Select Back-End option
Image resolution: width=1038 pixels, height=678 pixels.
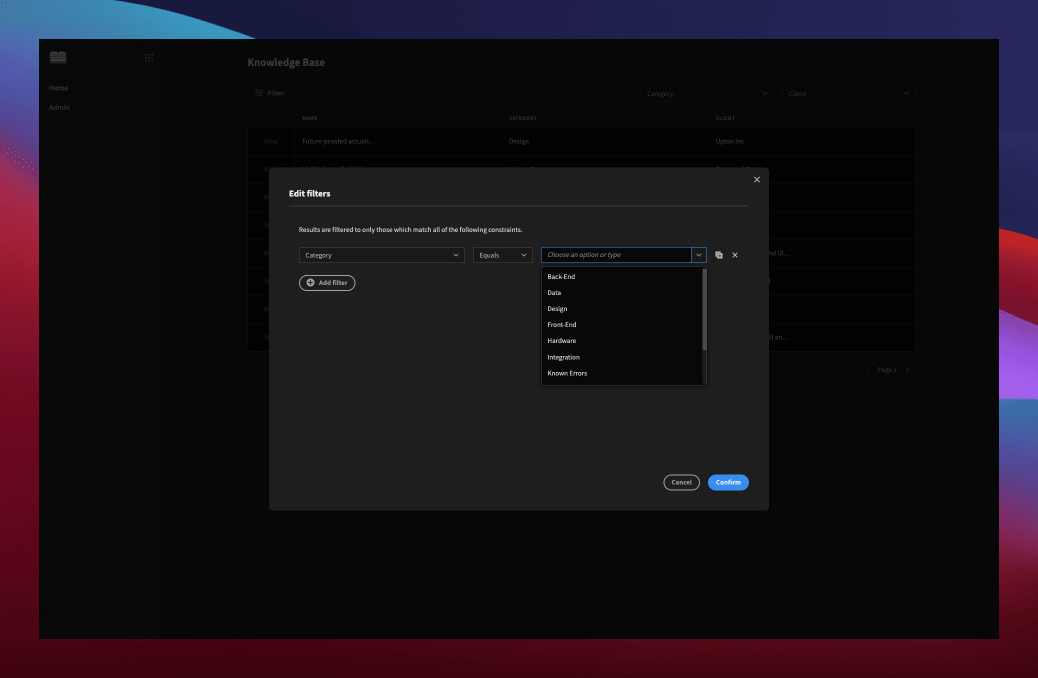pyautogui.click(x=622, y=277)
